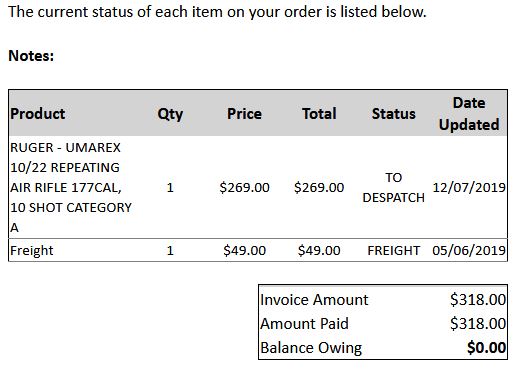
Task: Click the Invoice Amount label
Action: [x=314, y=299]
